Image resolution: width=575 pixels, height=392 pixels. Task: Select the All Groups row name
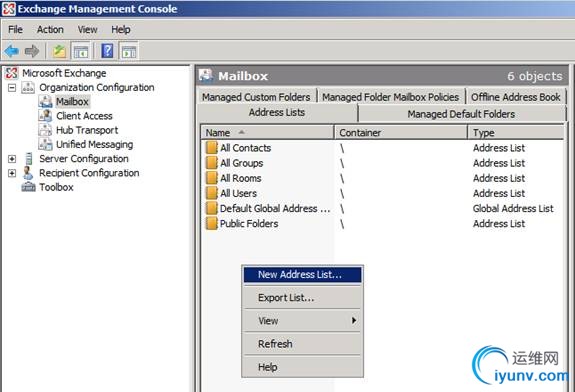pos(242,163)
